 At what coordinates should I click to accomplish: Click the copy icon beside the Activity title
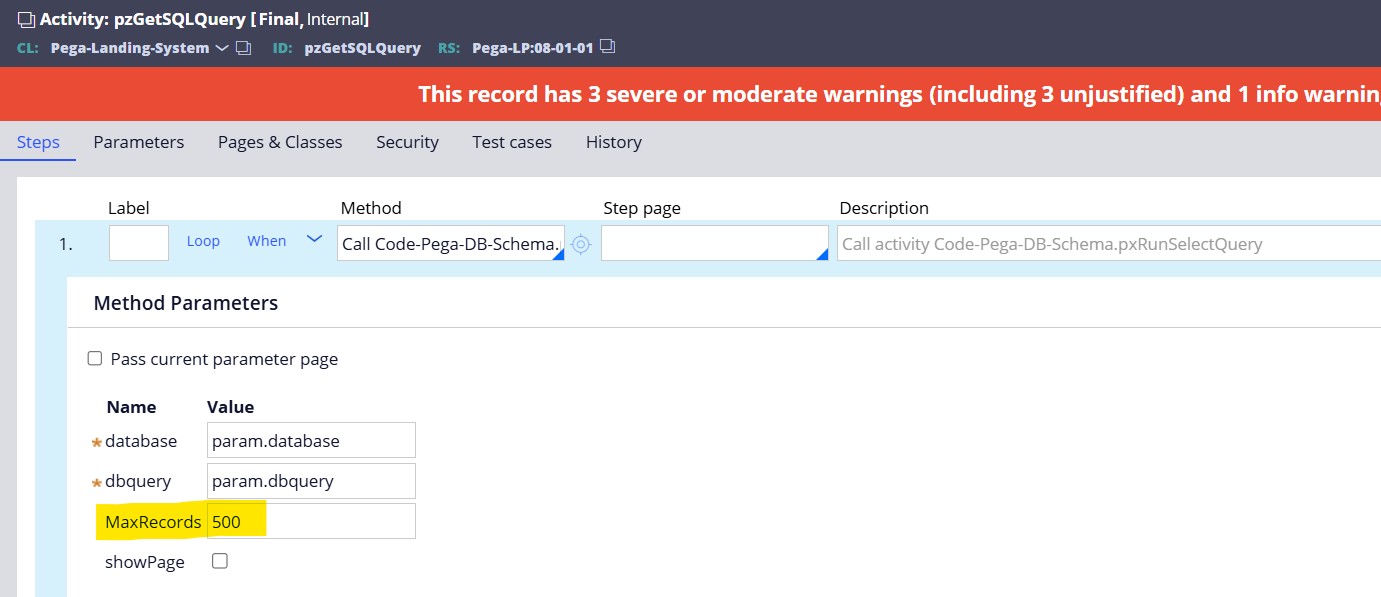(26, 19)
